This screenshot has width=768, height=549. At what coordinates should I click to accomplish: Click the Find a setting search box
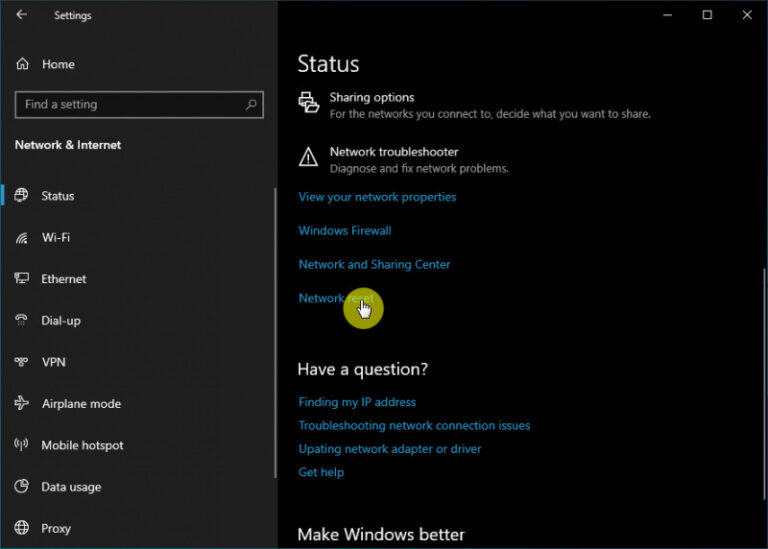pyautogui.click(x=139, y=104)
